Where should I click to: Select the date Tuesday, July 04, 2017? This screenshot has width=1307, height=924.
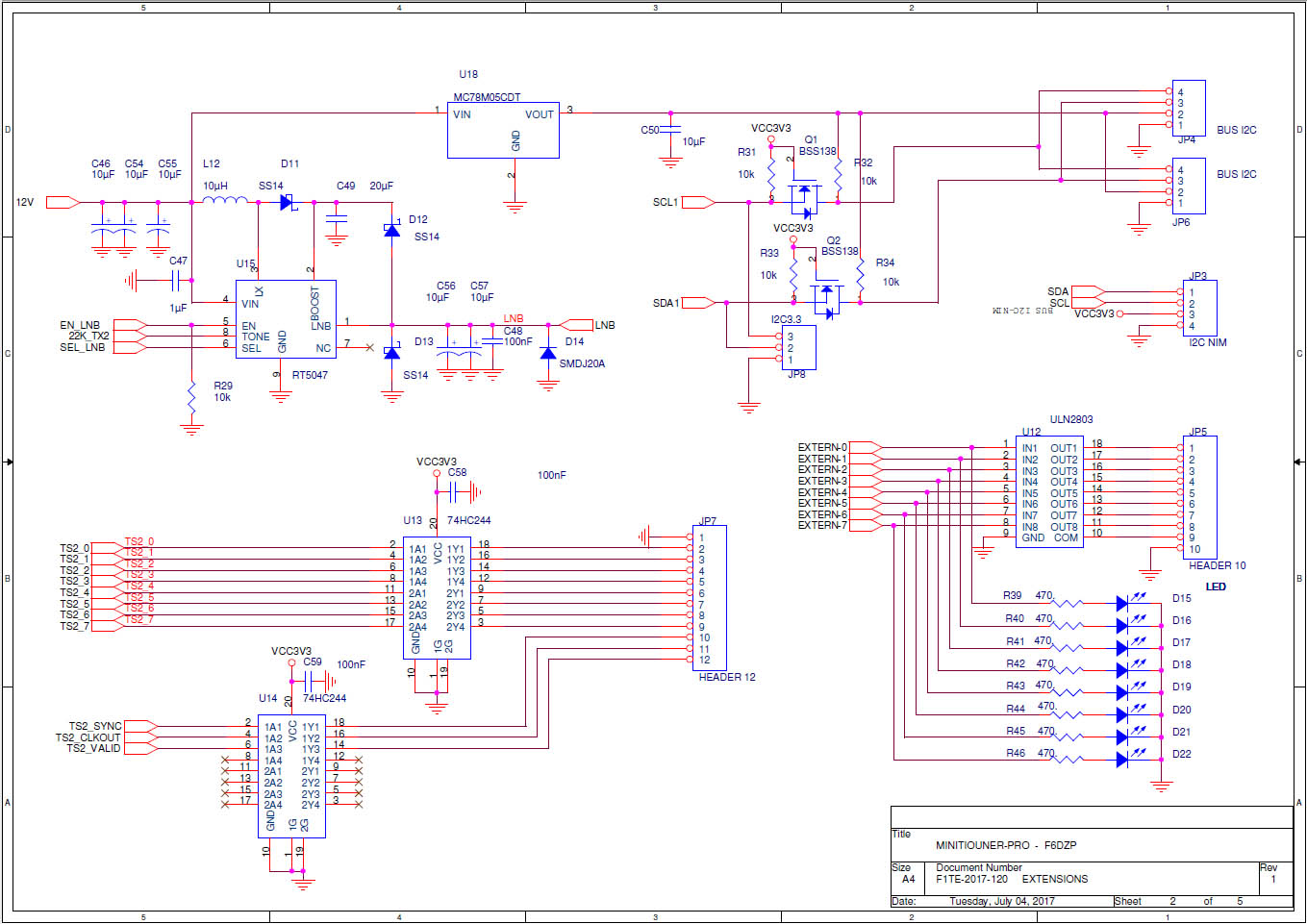coord(1002,901)
